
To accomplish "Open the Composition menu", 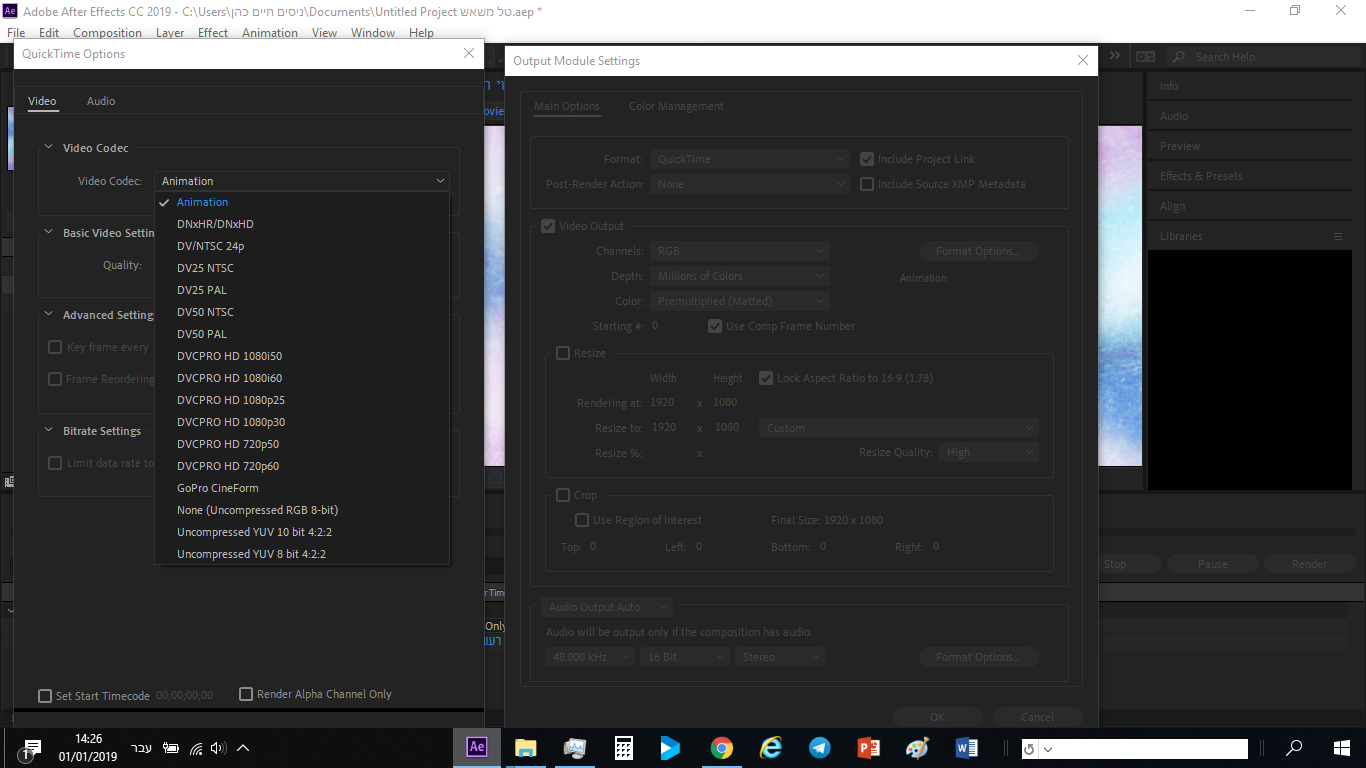I will point(107,32).
